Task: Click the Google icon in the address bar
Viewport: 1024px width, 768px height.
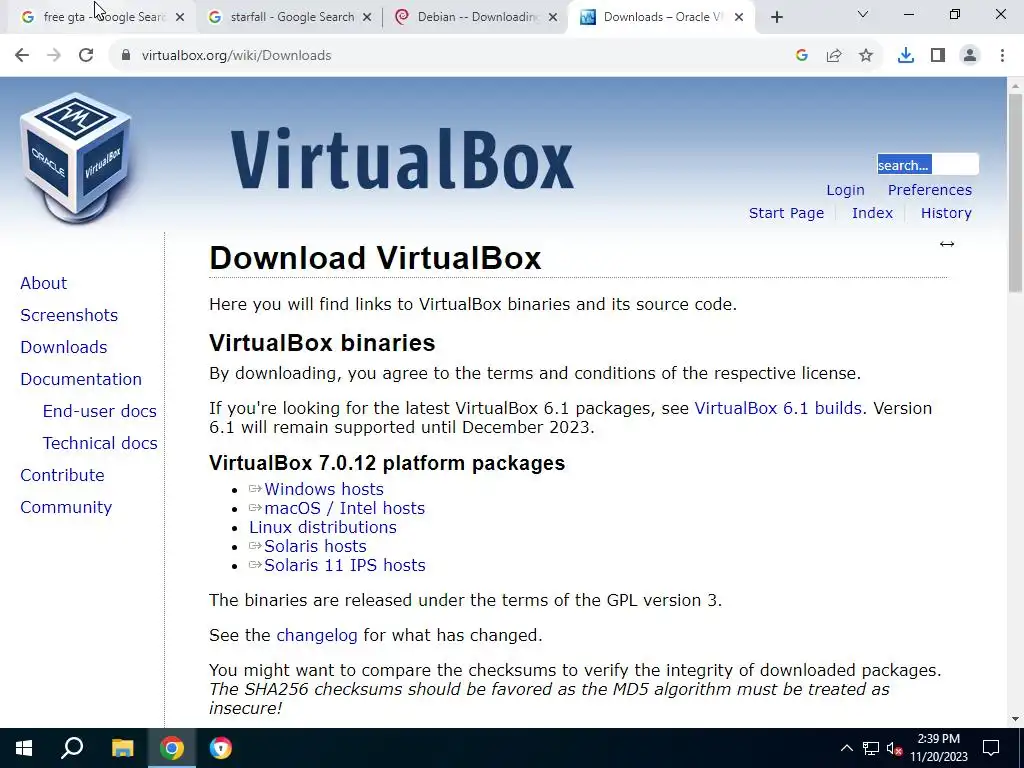Action: click(x=802, y=56)
